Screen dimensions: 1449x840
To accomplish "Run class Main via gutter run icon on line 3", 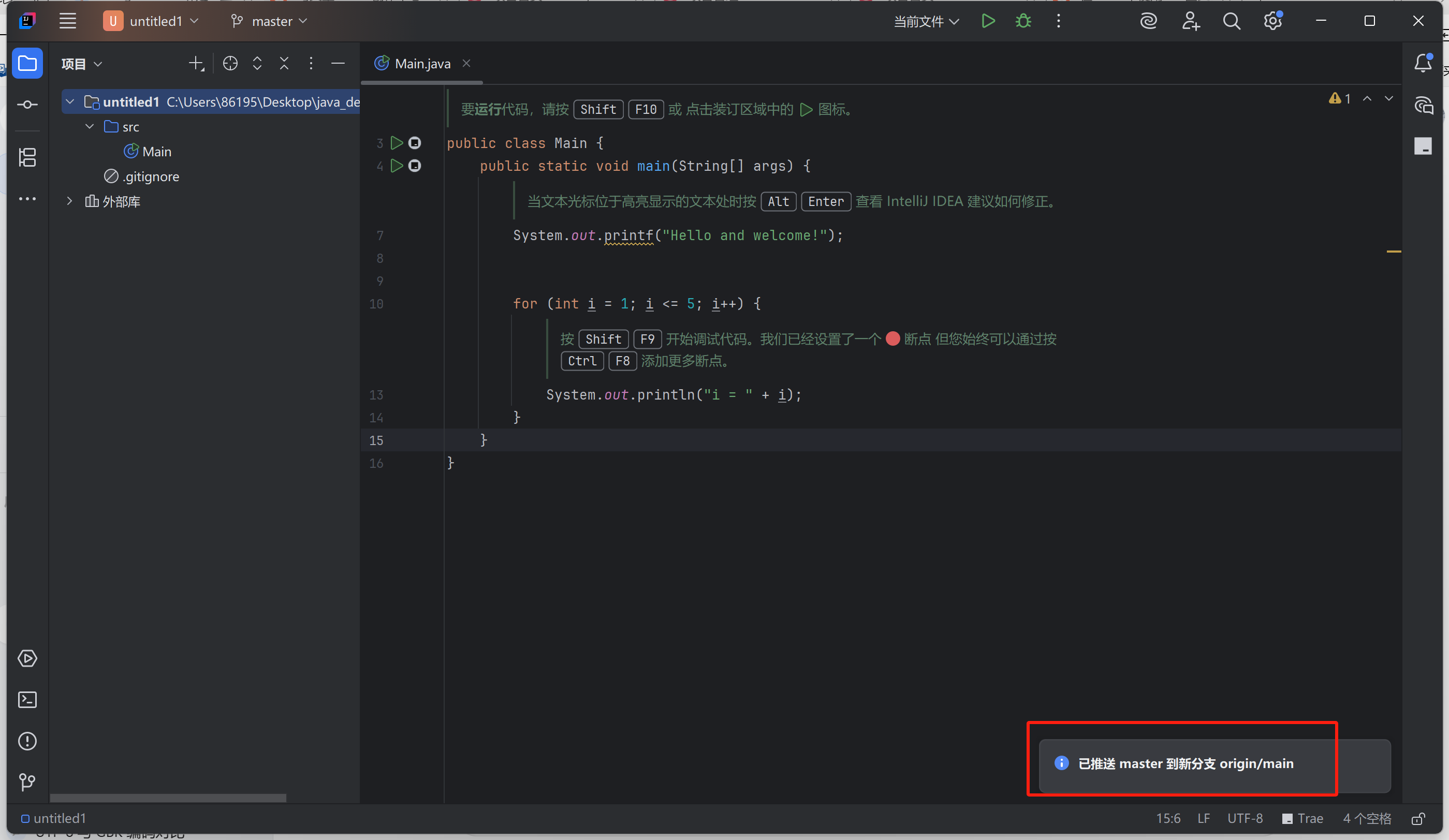I will [x=396, y=143].
